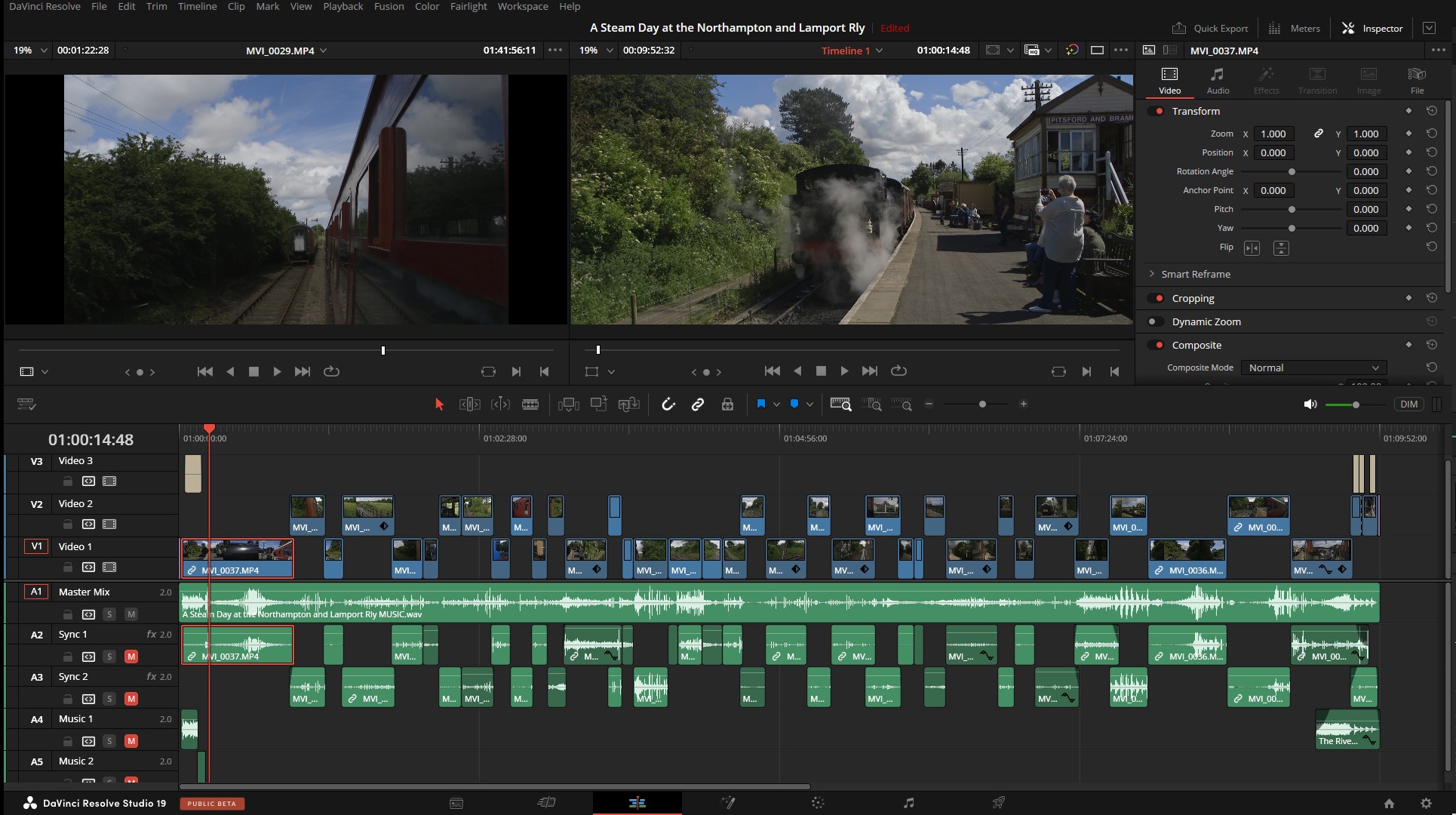Click Custom Zoom icon
The image size is (1456, 815).
click(902, 404)
